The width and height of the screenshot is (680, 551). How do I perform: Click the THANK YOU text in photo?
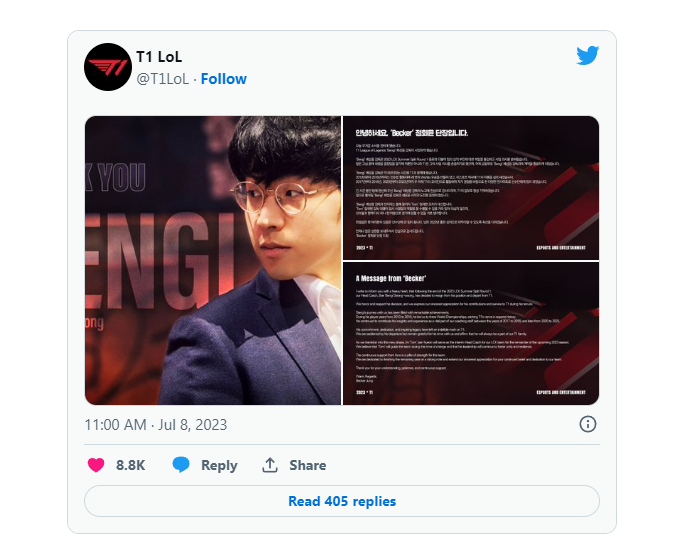115,177
